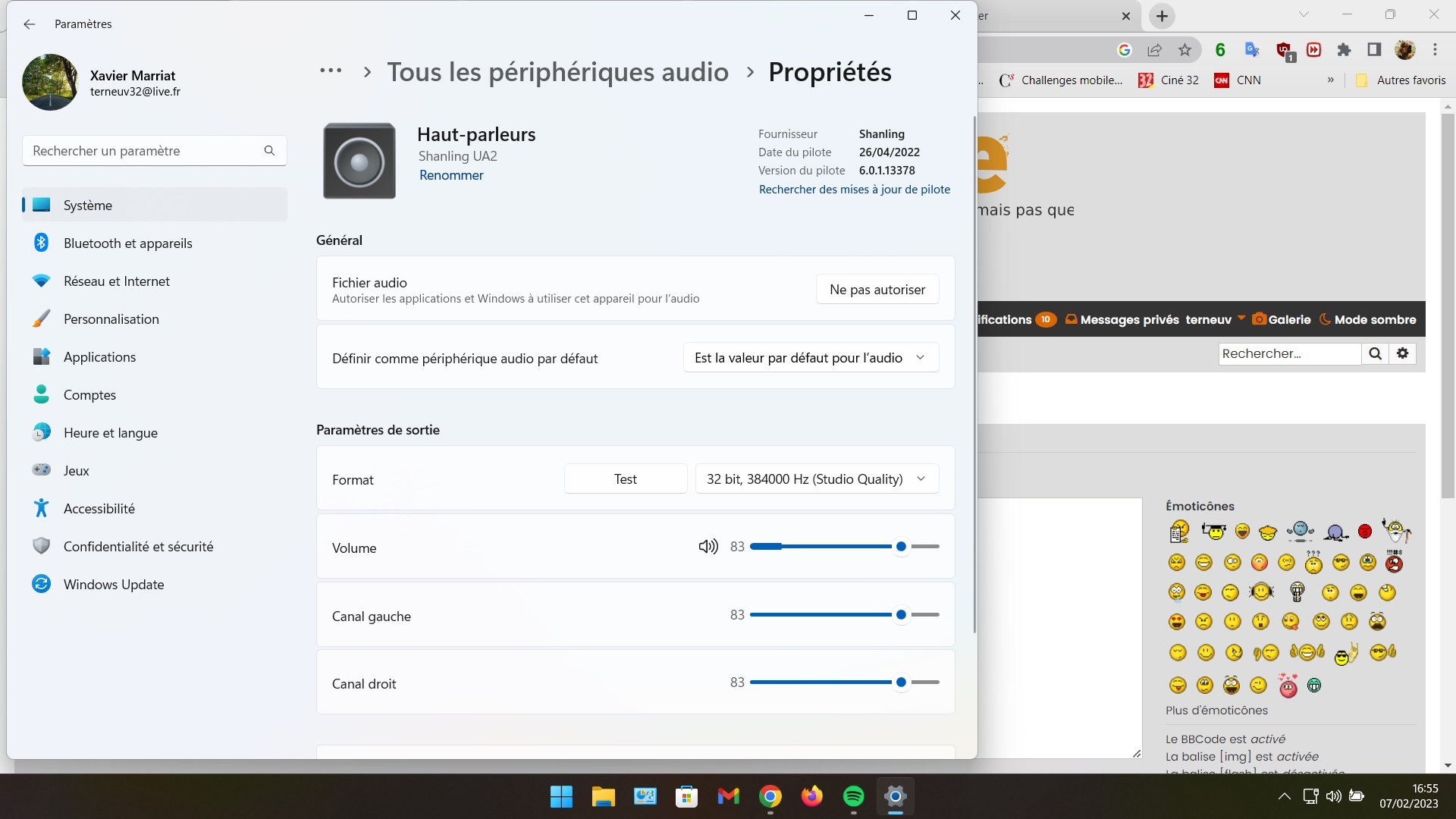The image size is (1456, 819).
Task: Open the default audio device dropdown
Action: (x=811, y=358)
